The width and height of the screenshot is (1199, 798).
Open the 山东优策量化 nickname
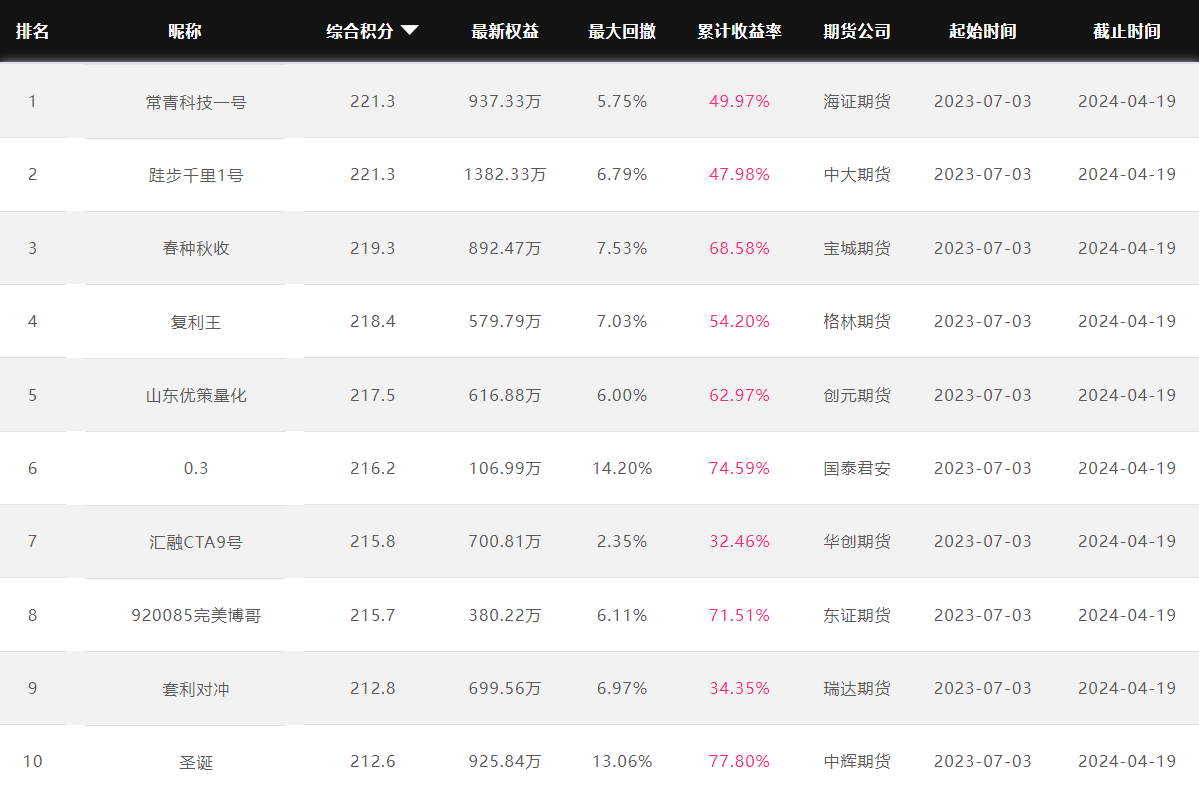coord(196,395)
